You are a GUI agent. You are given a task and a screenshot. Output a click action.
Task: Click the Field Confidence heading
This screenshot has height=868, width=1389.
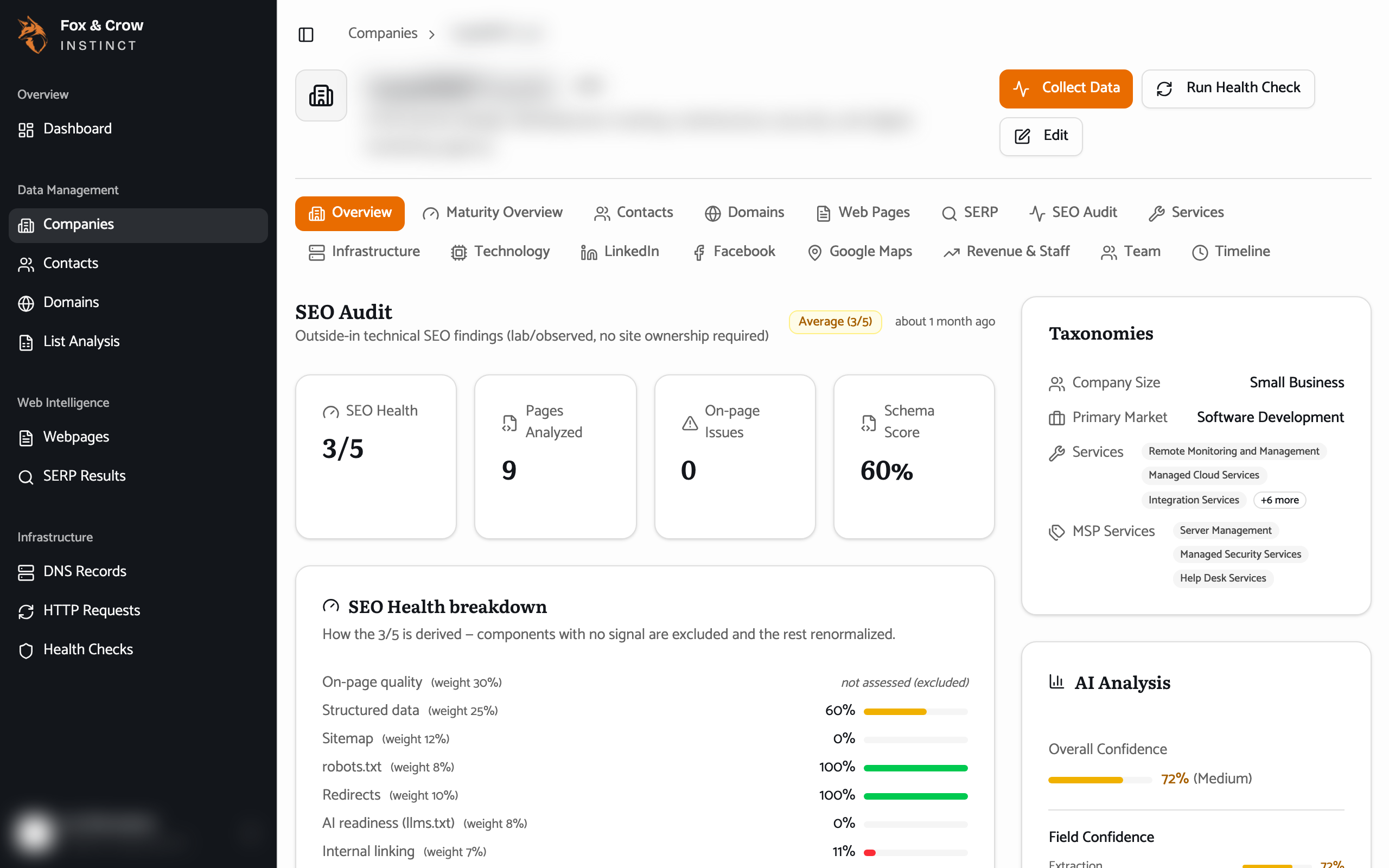1101,838
